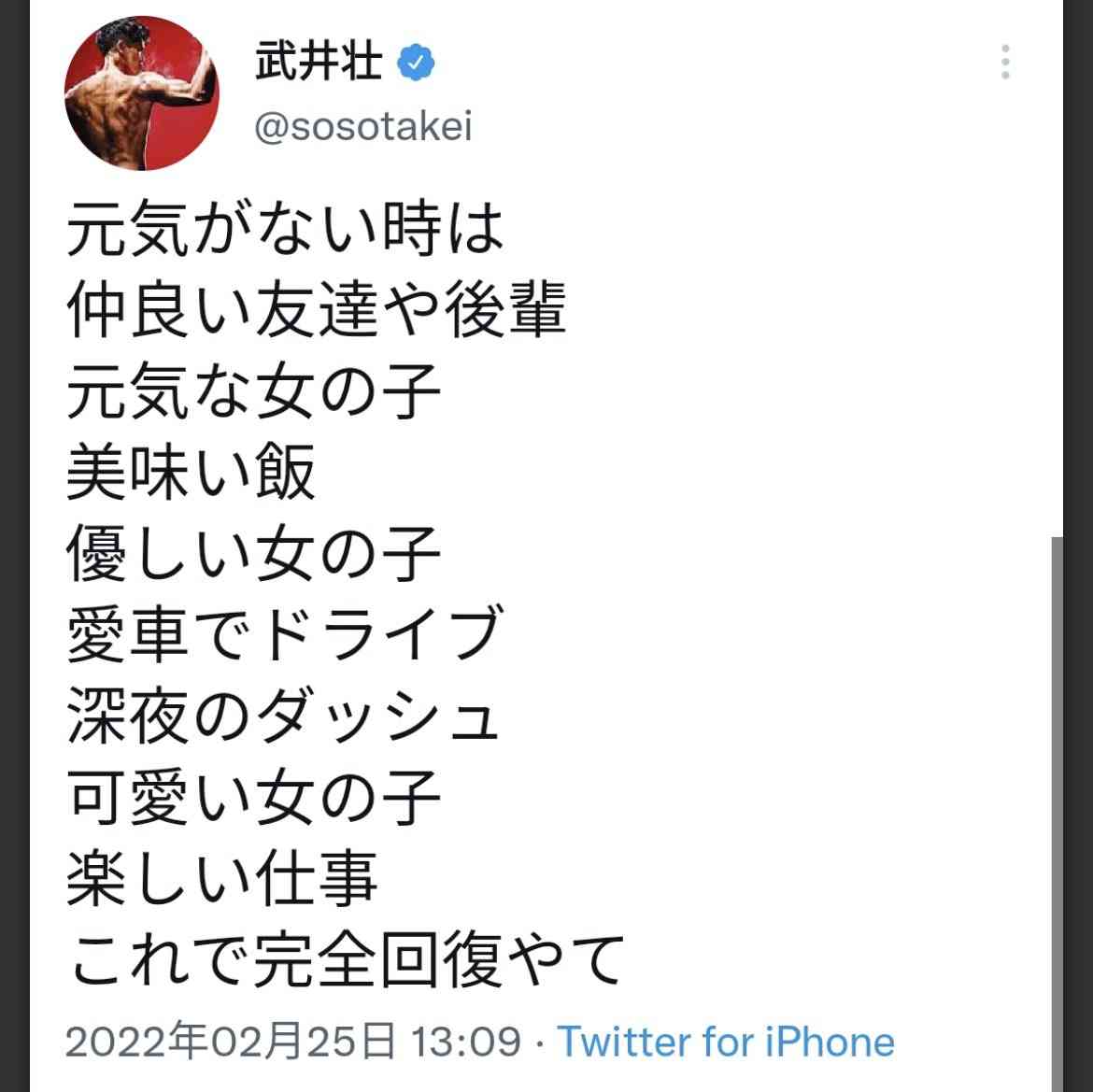This screenshot has height=1092, width=1093.
Task: Click the Twitter for iPhone source link
Action: pyautogui.click(x=726, y=1042)
